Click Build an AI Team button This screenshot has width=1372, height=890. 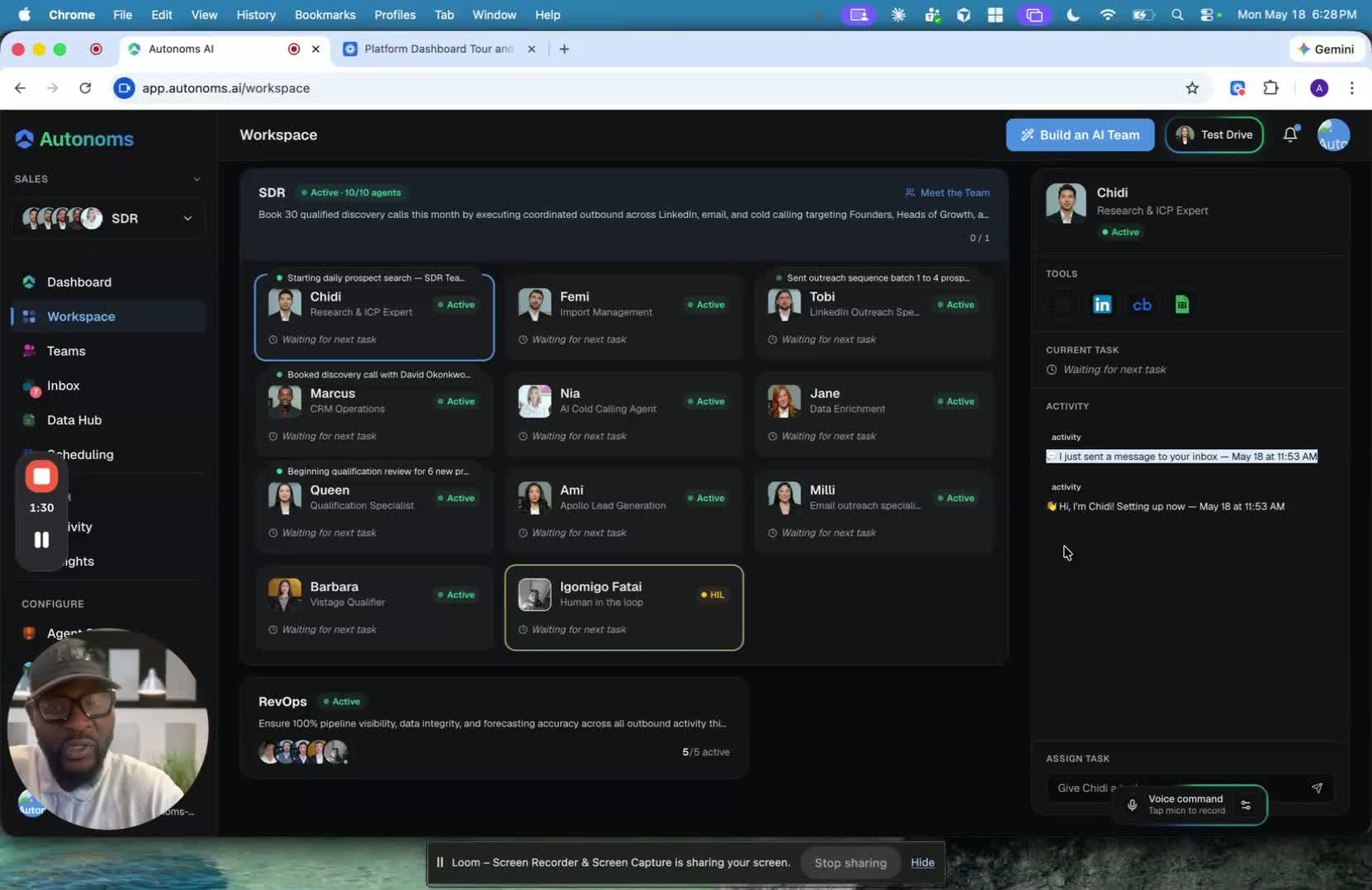(x=1080, y=135)
